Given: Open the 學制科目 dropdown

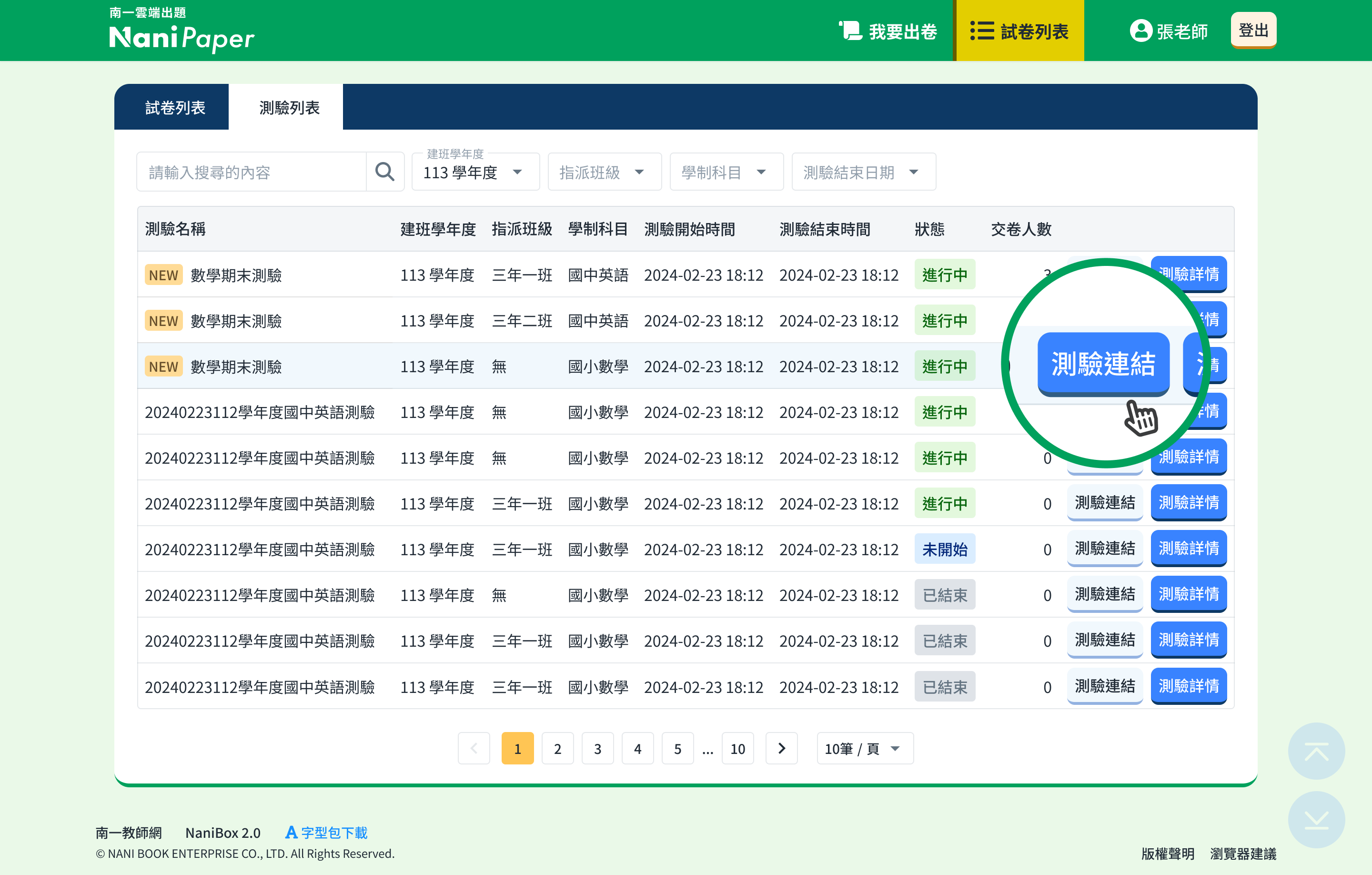Looking at the screenshot, I should [x=726, y=172].
